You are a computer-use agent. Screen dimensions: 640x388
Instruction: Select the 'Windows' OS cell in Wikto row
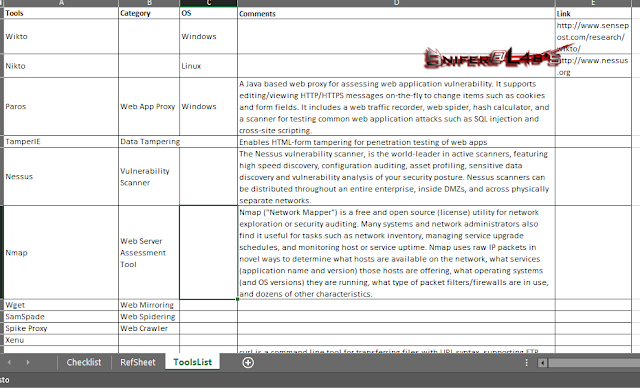tap(209, 36)
